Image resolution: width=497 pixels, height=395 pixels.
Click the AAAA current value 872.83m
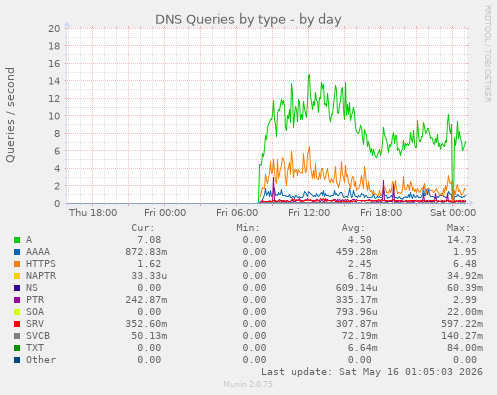[146, 252]
